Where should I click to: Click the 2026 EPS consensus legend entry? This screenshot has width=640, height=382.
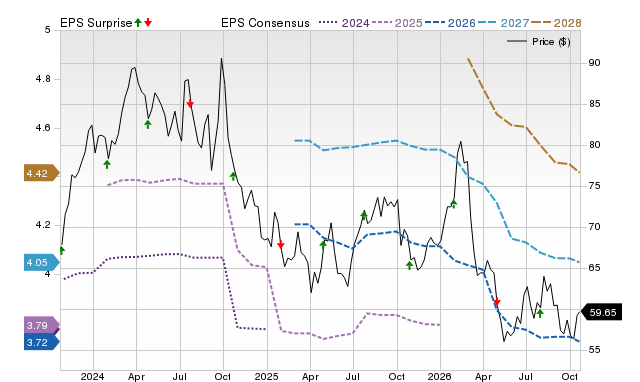[450, 23]
